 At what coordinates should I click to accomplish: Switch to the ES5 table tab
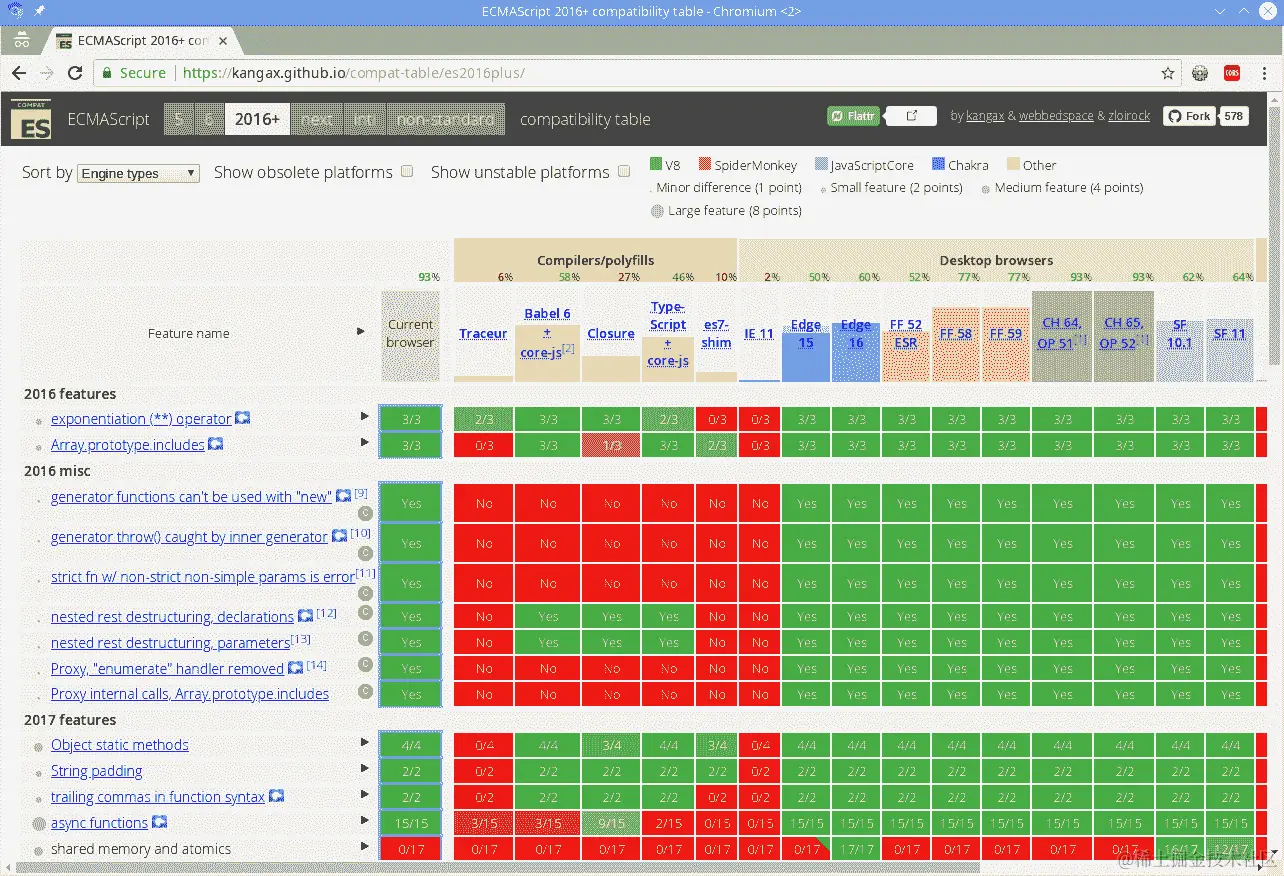coord(178,119)
